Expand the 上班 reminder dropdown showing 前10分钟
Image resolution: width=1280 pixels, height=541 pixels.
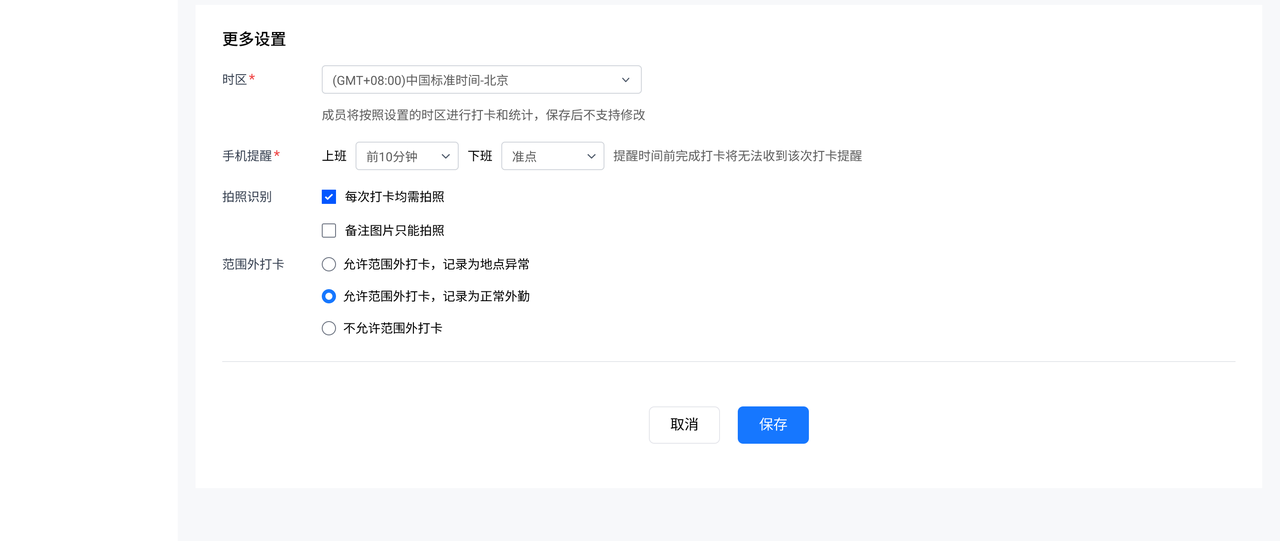coord(398,156)
